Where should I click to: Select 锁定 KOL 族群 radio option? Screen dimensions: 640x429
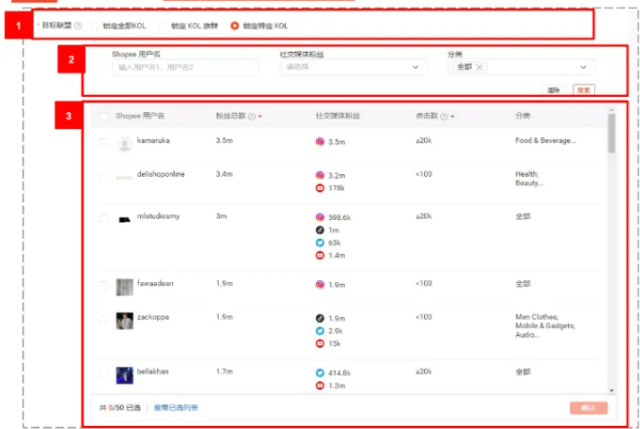click(163, 26)
